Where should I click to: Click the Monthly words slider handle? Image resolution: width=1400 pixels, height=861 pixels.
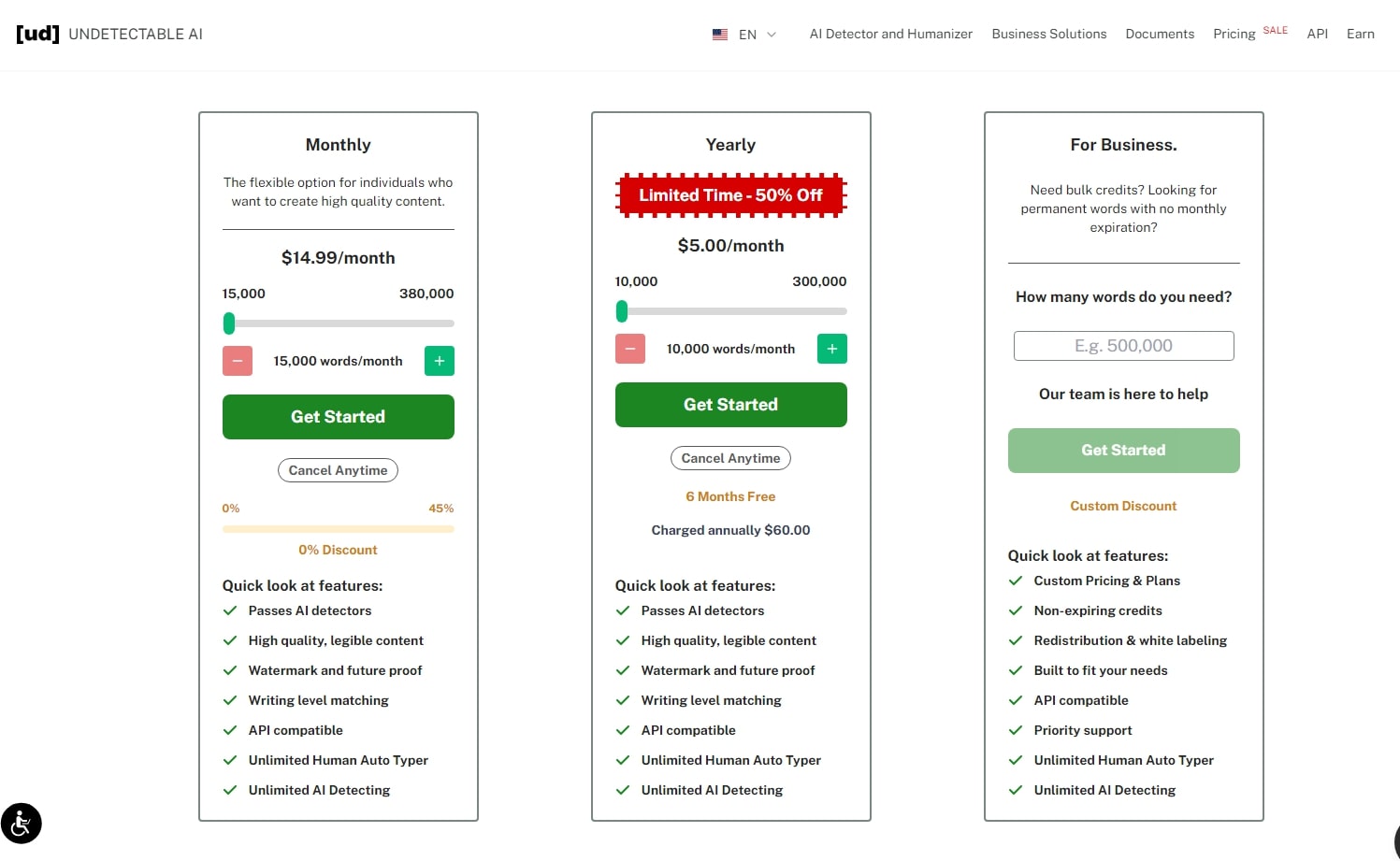(229, 323)
